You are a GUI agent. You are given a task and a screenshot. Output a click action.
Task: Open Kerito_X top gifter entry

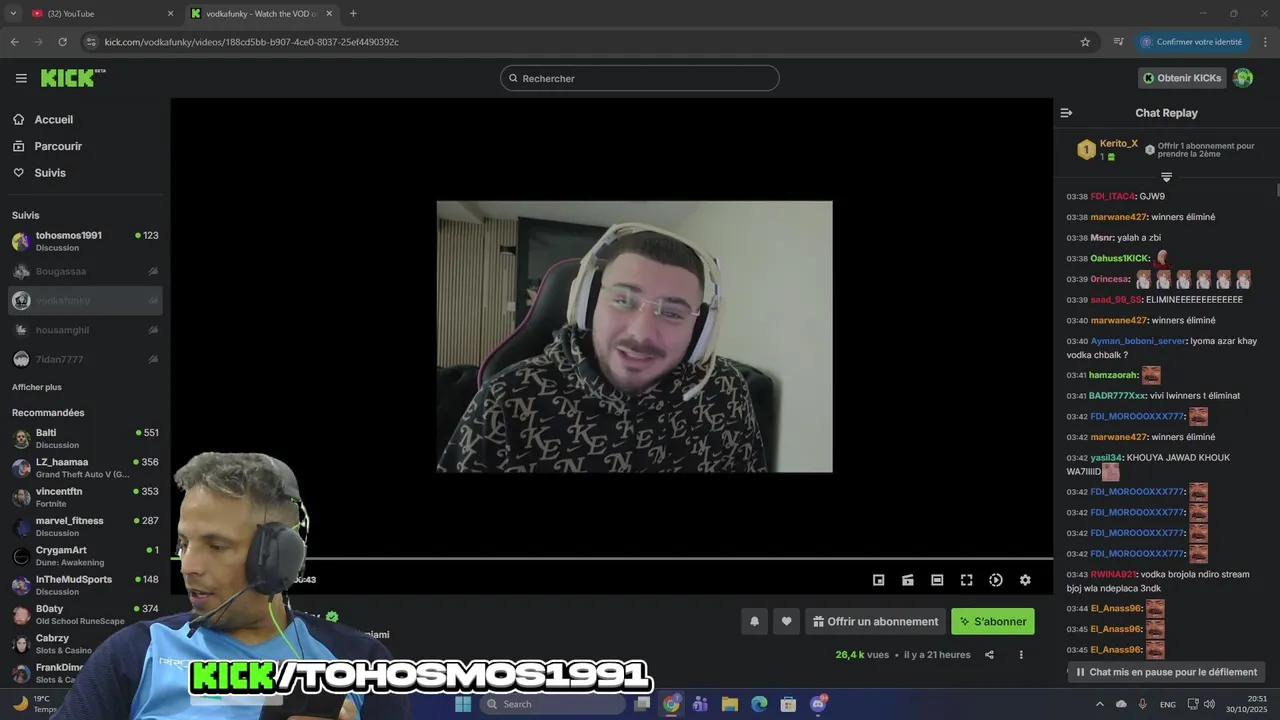[x=1108, y=150]
